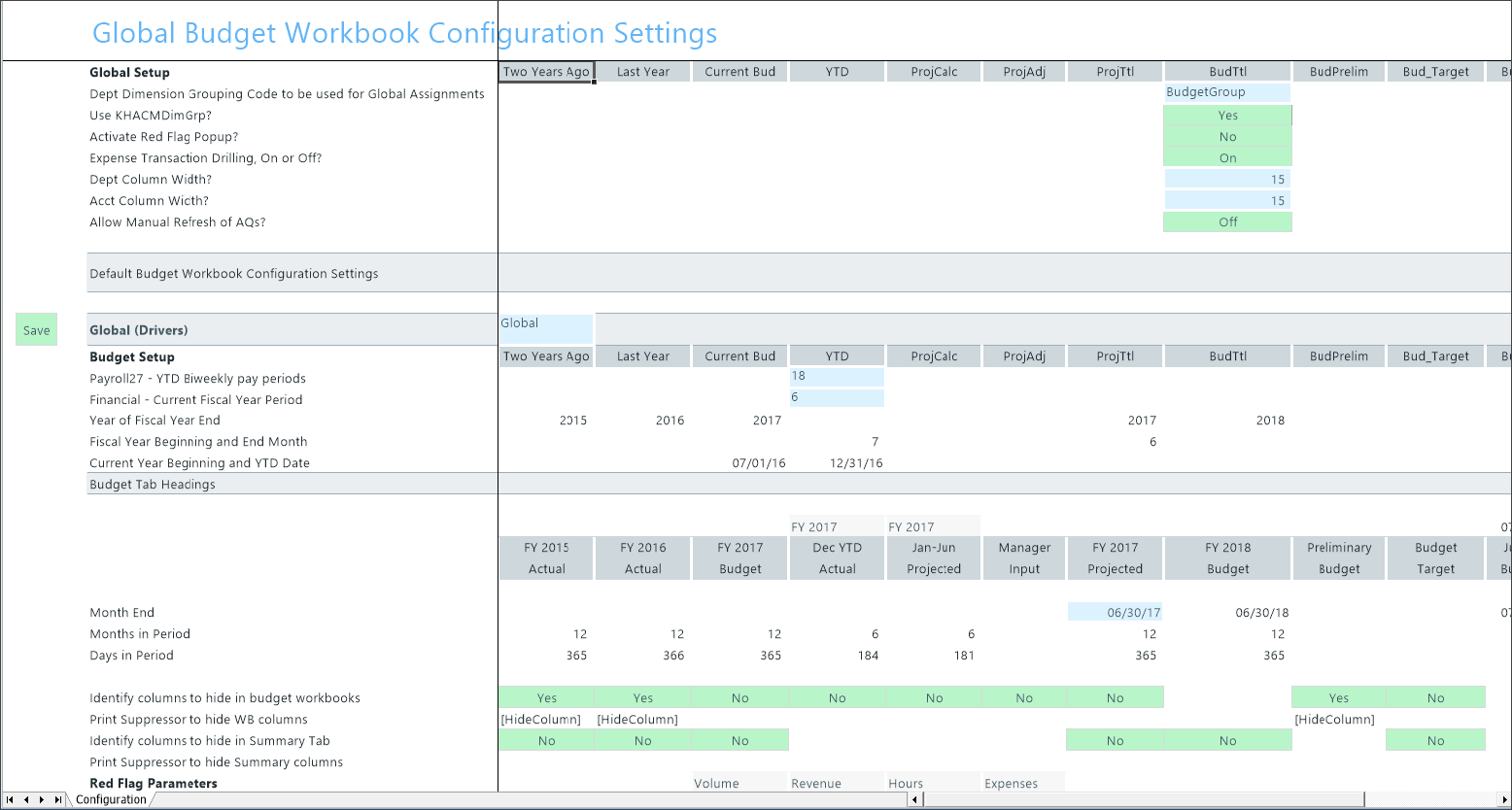Click the next sheet navigation arrow
The height and width of the screenshot is (810, 1512).
[42, 800]
